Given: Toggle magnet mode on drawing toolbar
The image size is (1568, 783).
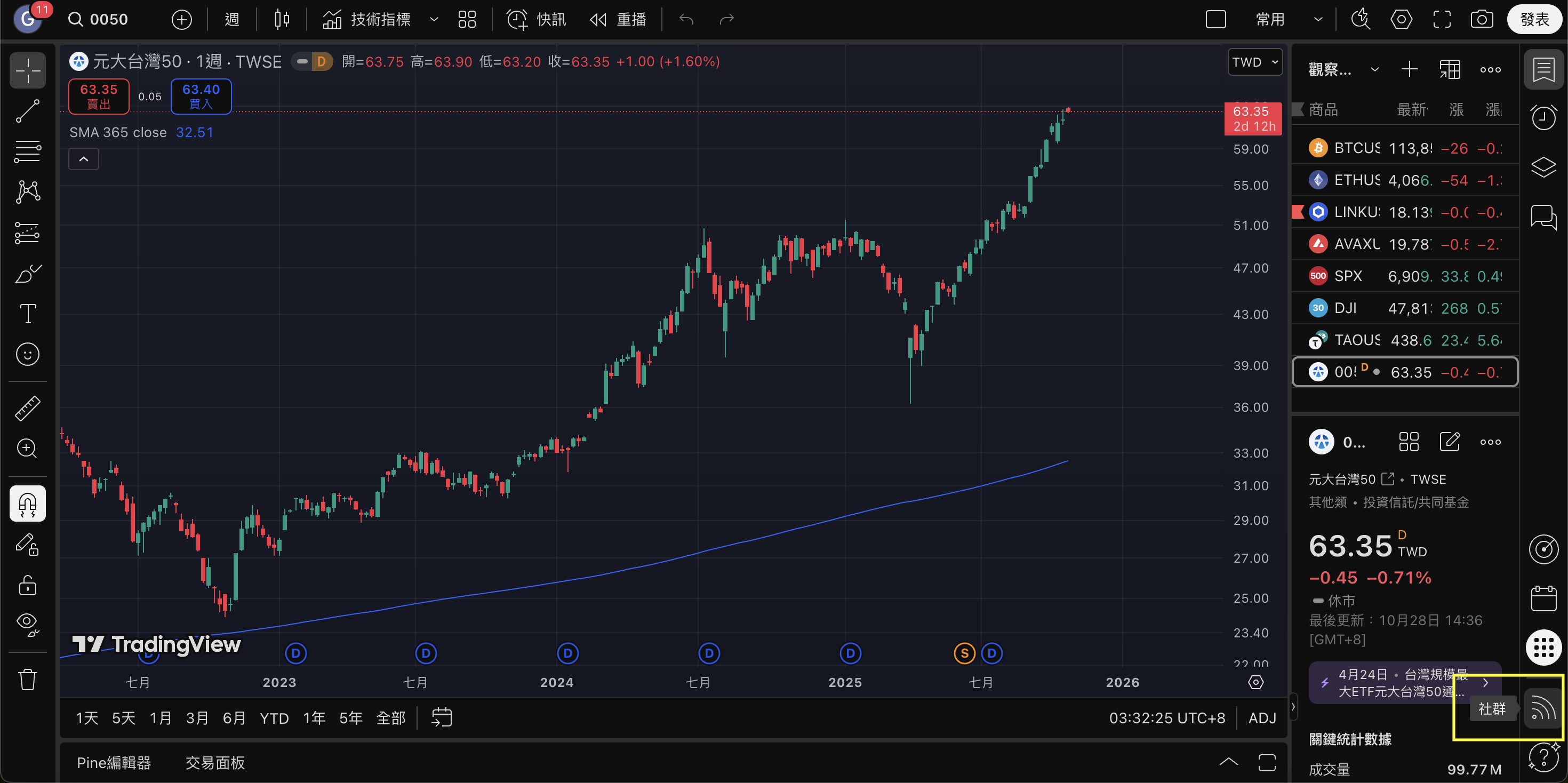Looking at the screenshot, I should (x=27, y=503).
